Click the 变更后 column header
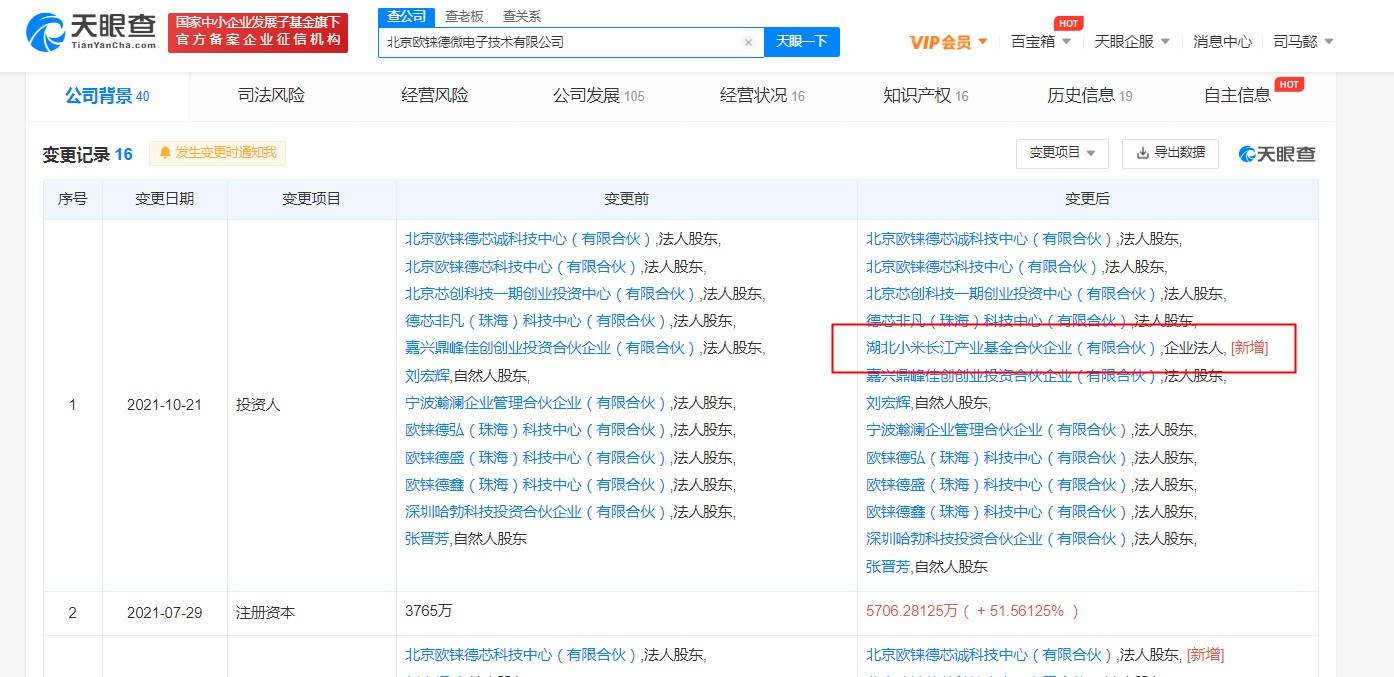The image size is (1394, 677). pos(1087,199)
